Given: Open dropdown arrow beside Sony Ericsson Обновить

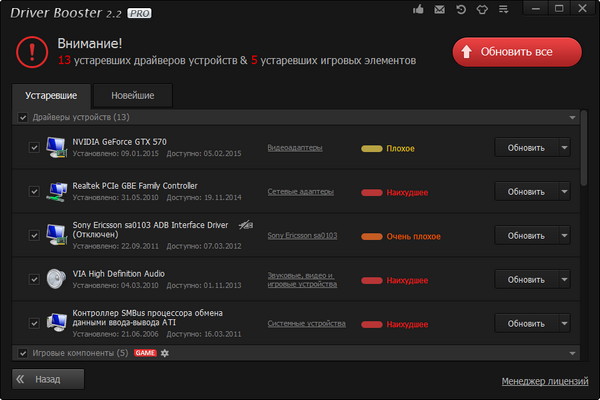Looking at the screenshot, I should click(x=564, y=236).
